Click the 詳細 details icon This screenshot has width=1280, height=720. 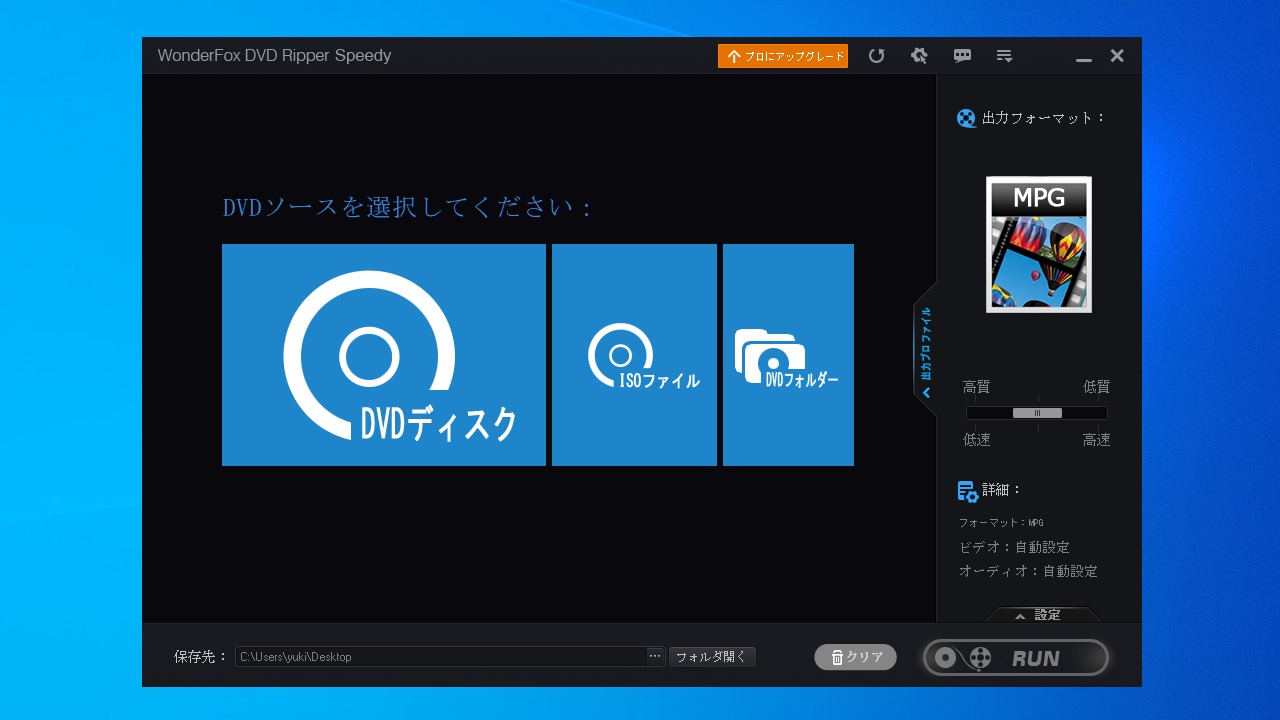pyautogui.click(x=967, y=491)
